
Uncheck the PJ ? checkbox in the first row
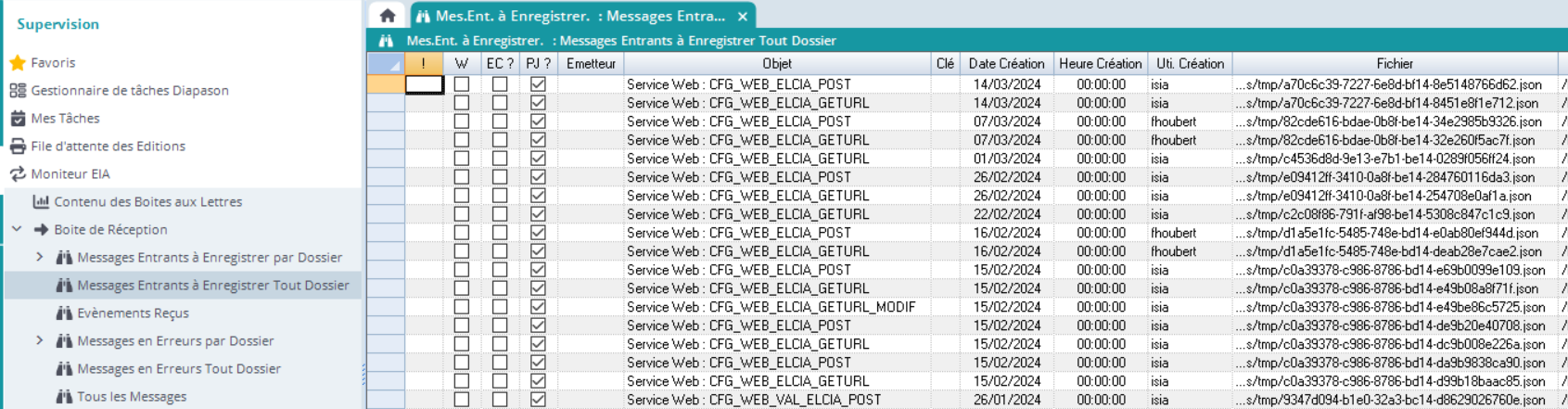[538, 84]
